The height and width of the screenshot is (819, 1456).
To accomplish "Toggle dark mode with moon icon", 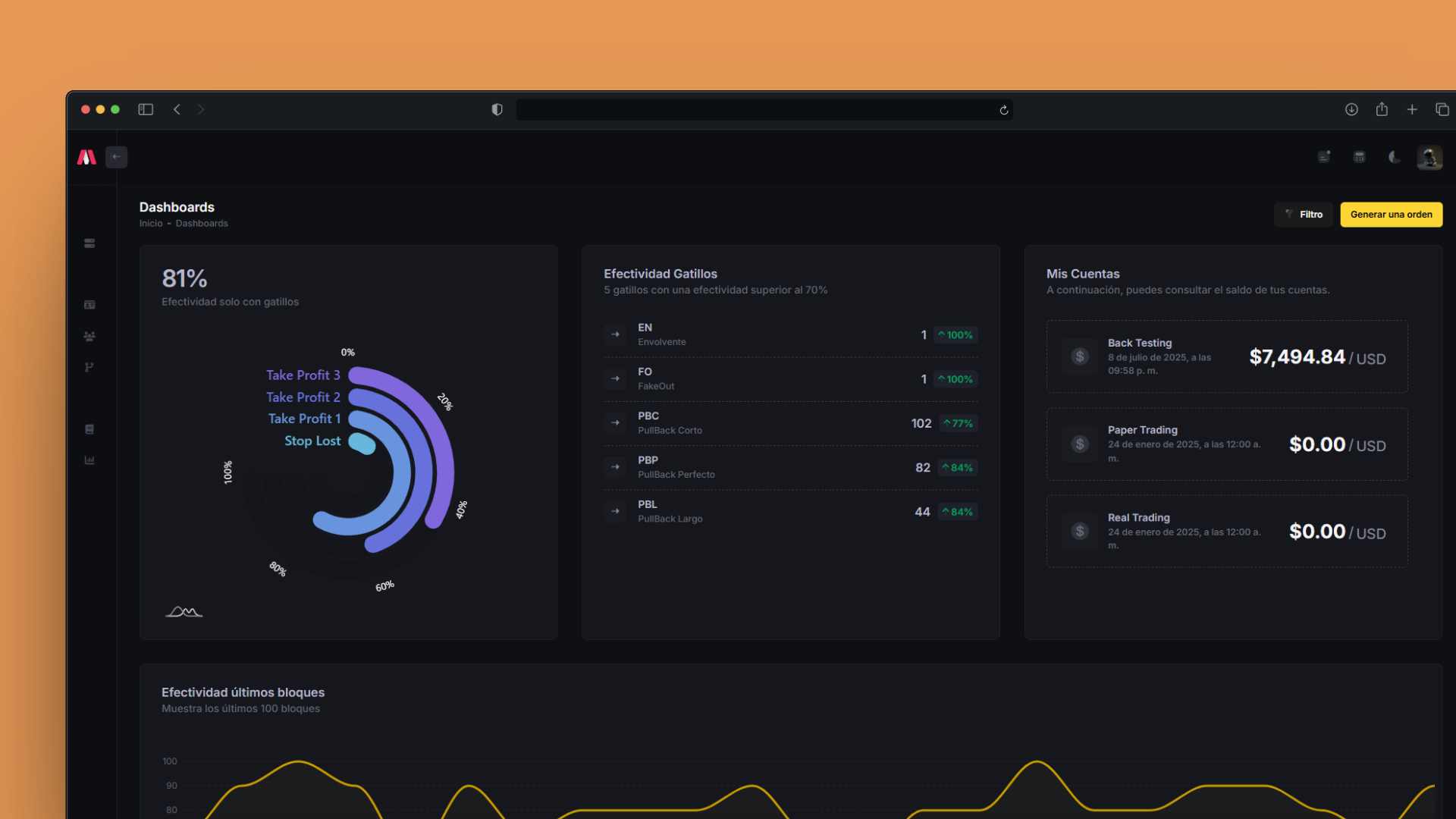I will [1394, 157].
